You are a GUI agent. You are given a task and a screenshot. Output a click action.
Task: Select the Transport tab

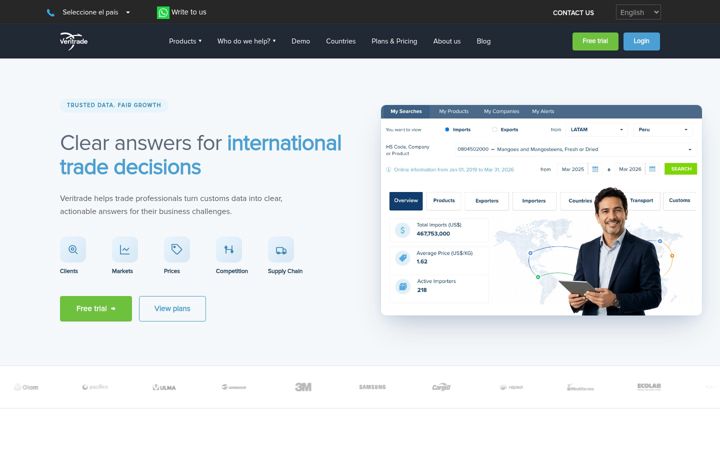[x=641, y=201]
